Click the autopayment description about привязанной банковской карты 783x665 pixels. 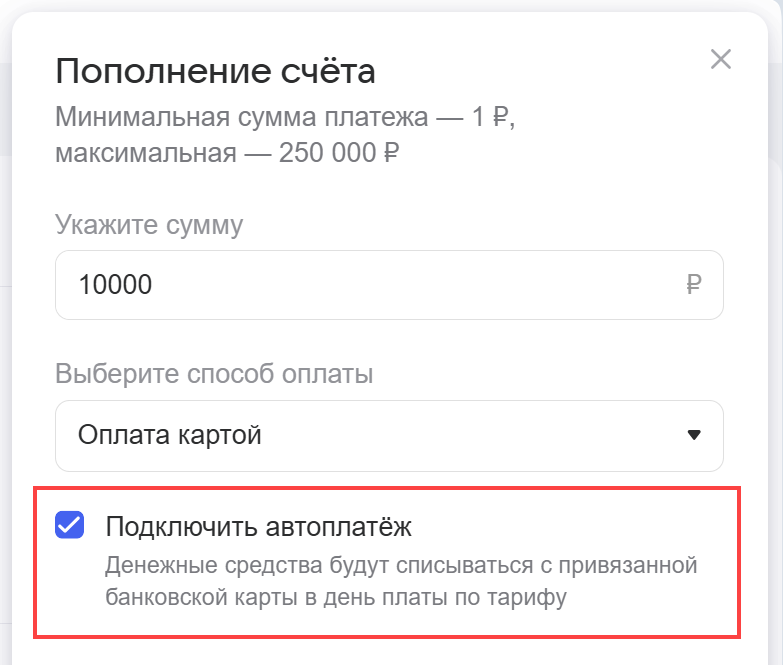point(400,567)
